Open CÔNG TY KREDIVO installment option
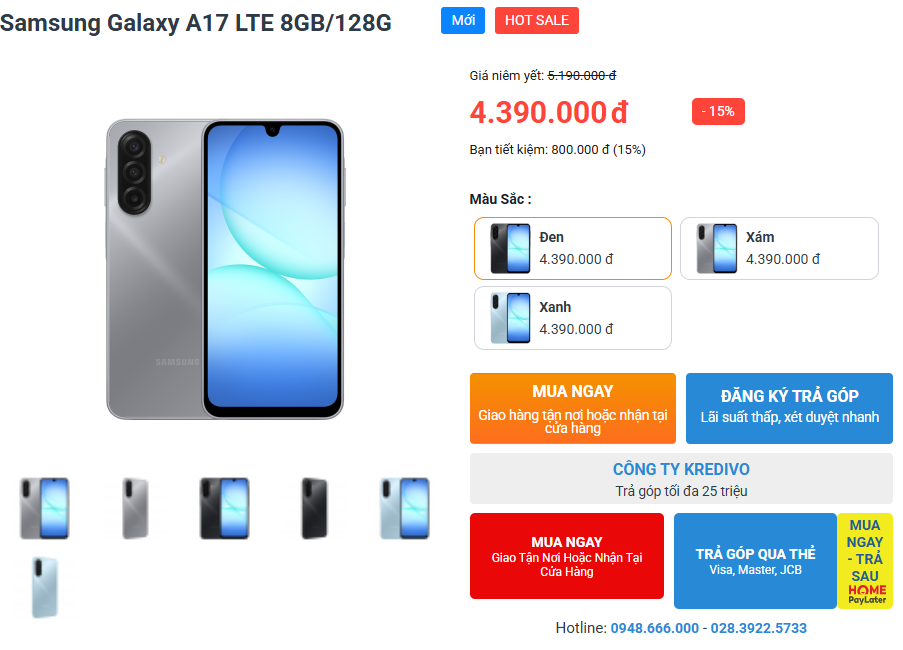 pos(681,478)
